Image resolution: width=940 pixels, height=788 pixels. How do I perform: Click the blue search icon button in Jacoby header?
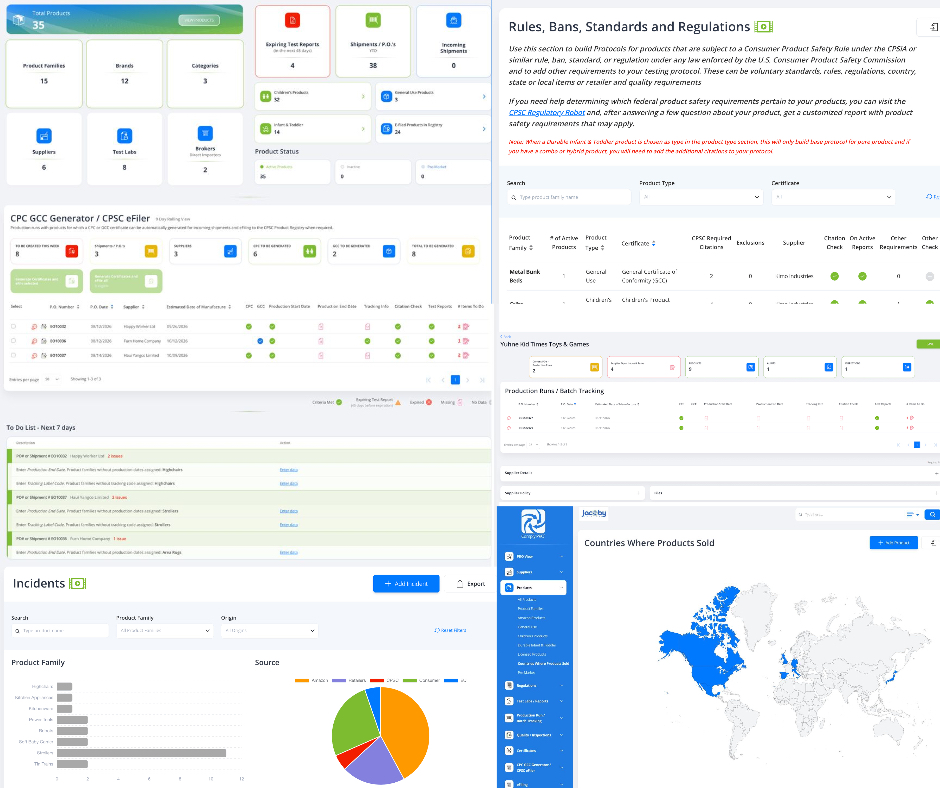(932, 515)
